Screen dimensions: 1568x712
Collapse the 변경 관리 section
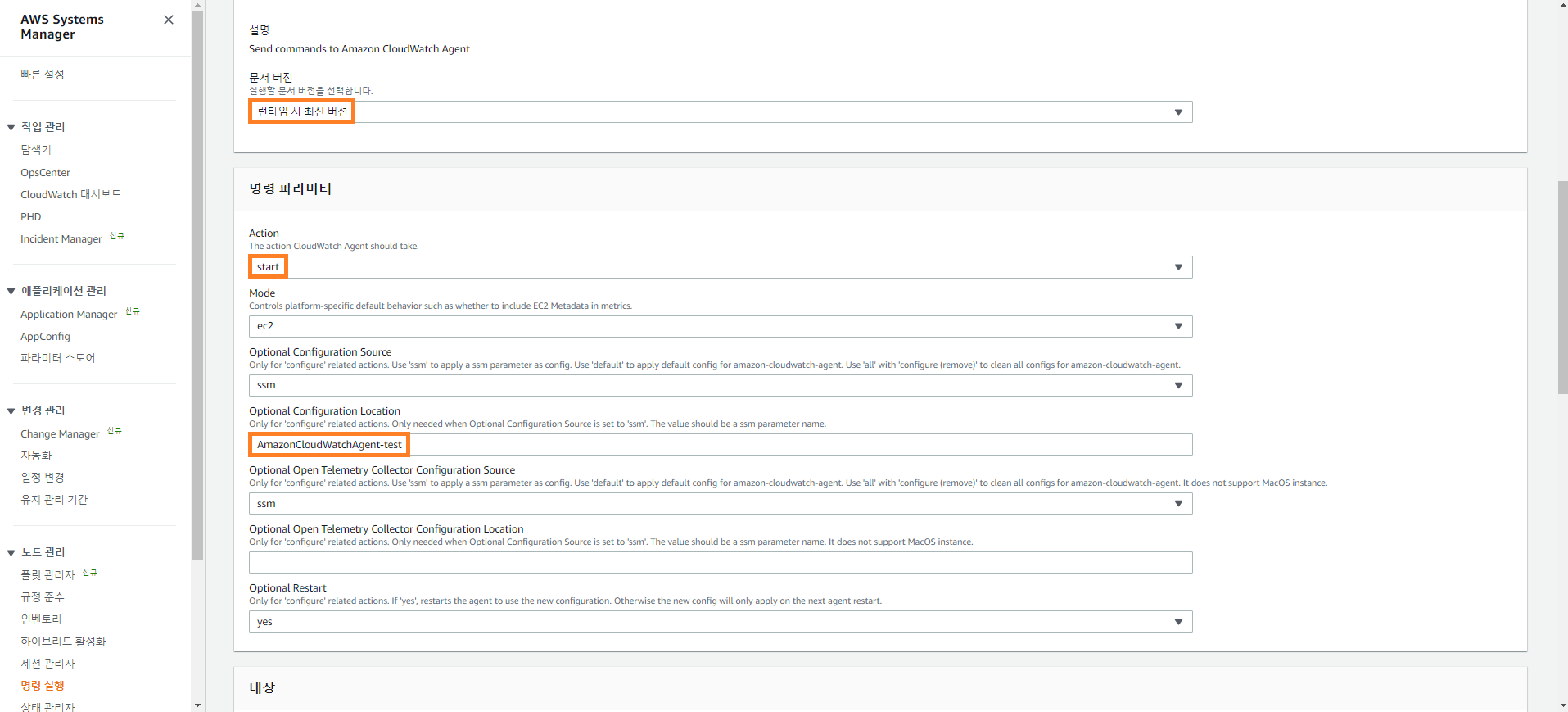tap(11, 410)
